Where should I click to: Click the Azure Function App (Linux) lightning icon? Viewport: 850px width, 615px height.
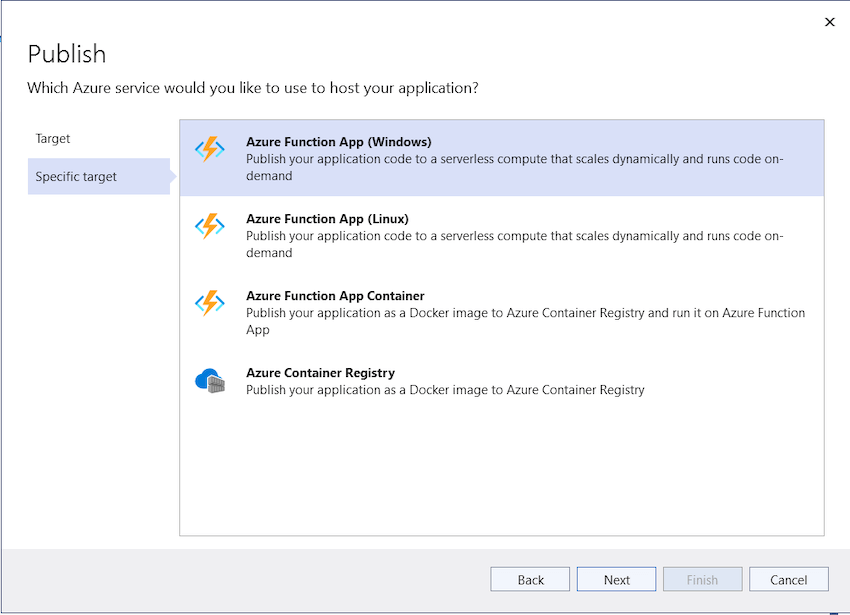(x=210, y=226)
